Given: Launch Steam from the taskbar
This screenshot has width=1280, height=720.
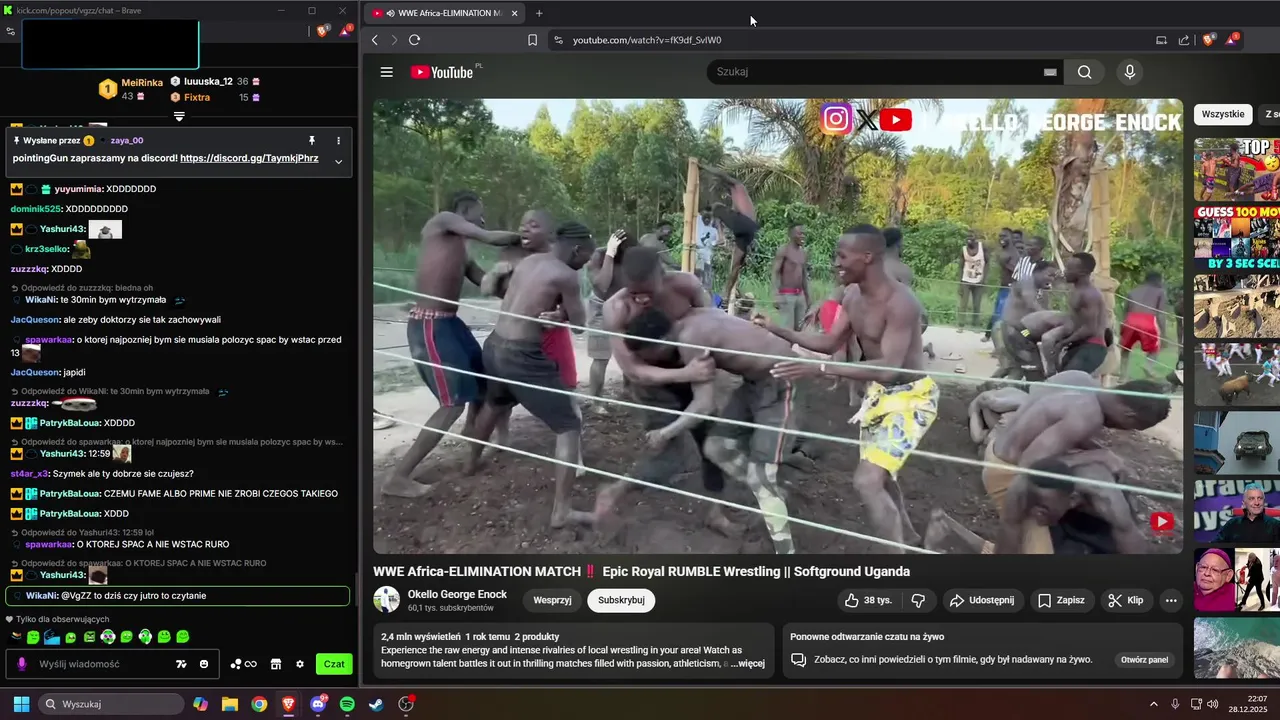Looking at the screenshot, I should (376, 704).
